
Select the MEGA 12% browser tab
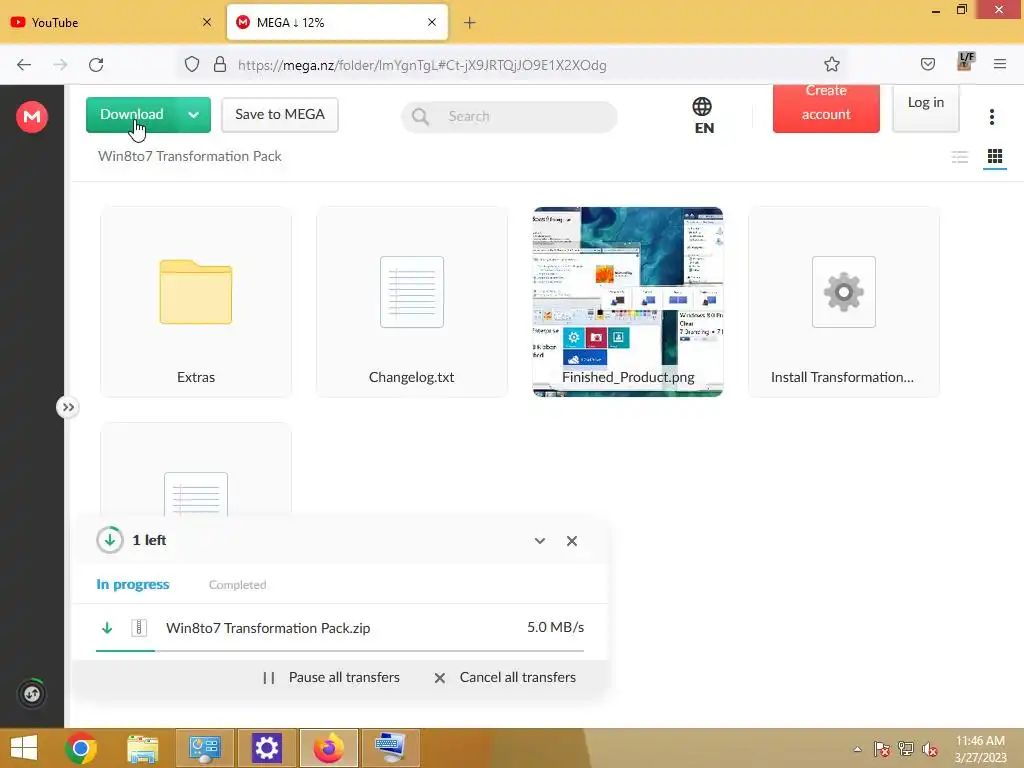[x=337, y=23]
